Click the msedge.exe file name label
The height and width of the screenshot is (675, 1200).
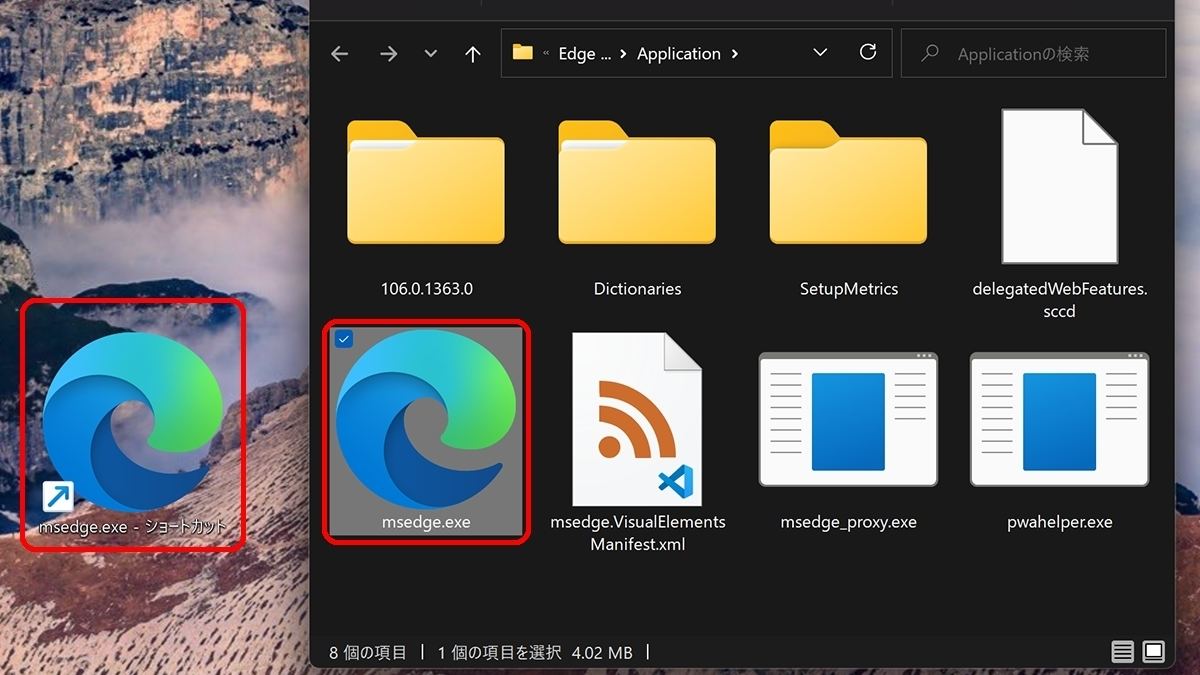pos(426,522)
